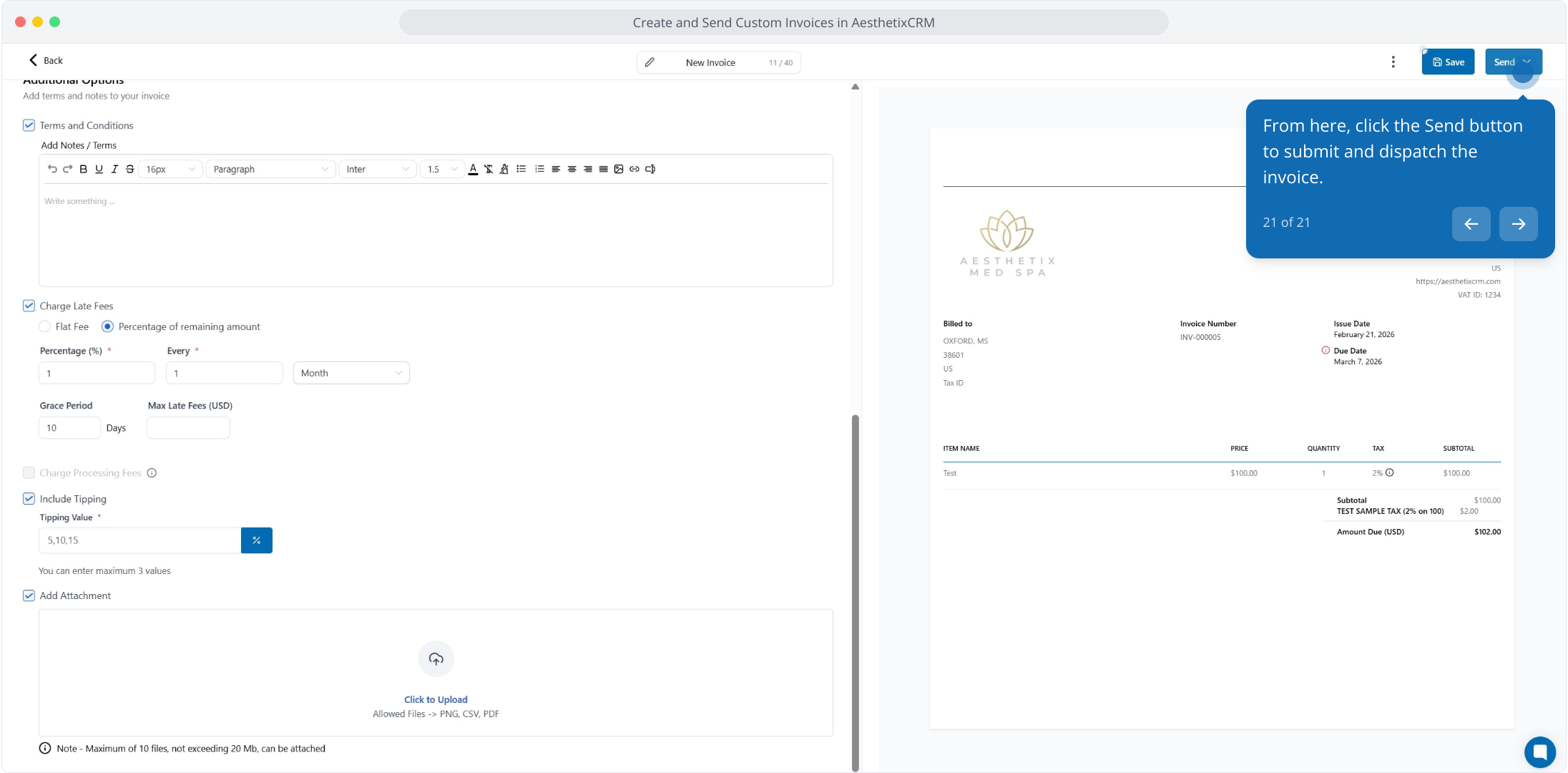This screenshot has height=773, width=1568.
Task: Click the undo arrow in editor toolbar
Action: coord(52,169)
